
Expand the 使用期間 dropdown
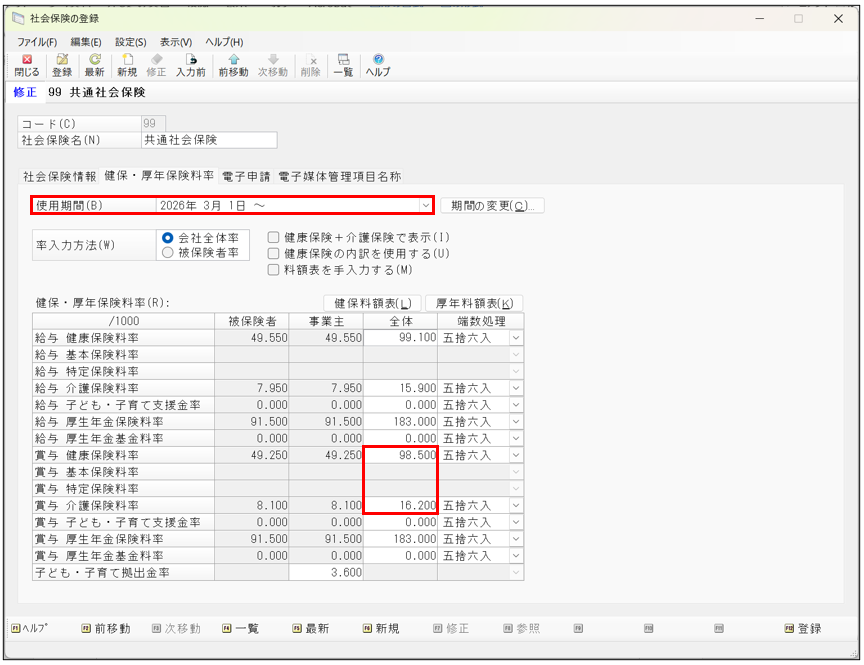pyautogui.click(x=426, y=205)
